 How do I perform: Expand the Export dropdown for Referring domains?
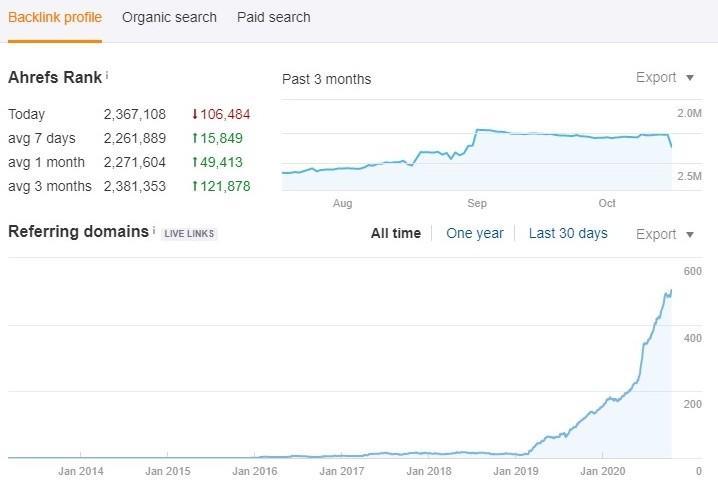[x=665, y=234]
